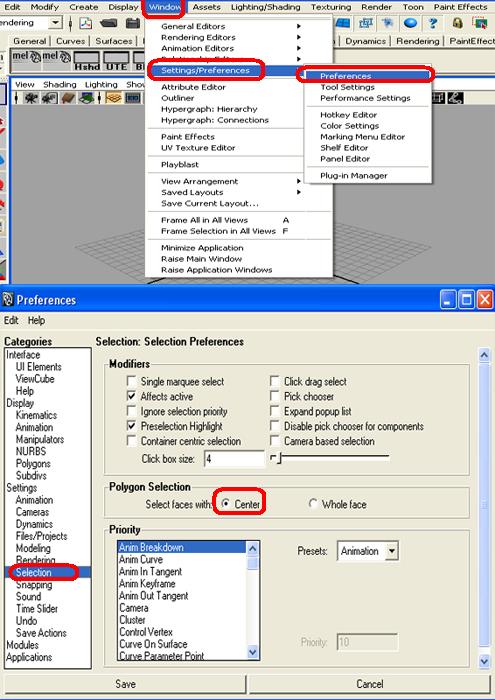Screen dimensions: 495x700
Task: Enable Single marquee select checkbox
Action: [131, 382]
